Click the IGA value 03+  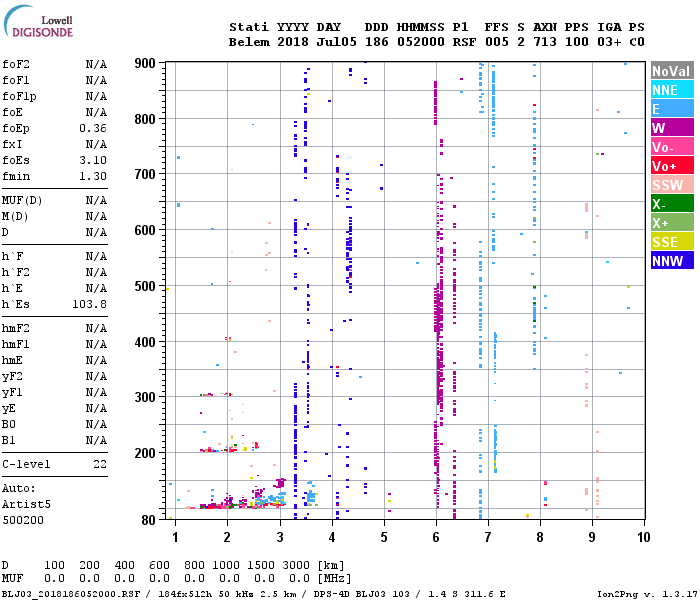609,42
